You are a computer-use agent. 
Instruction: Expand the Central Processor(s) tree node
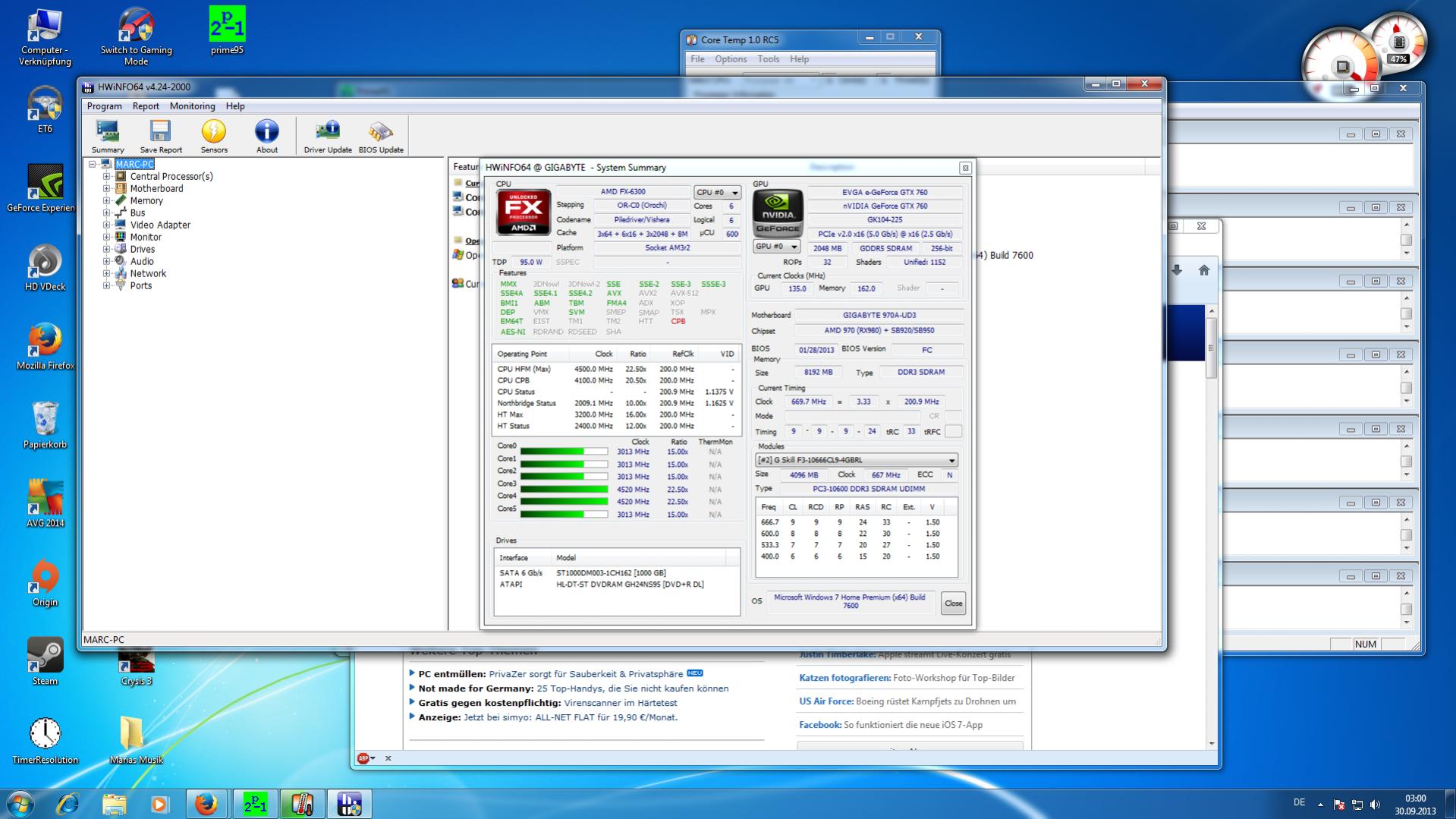pos(107,176)
